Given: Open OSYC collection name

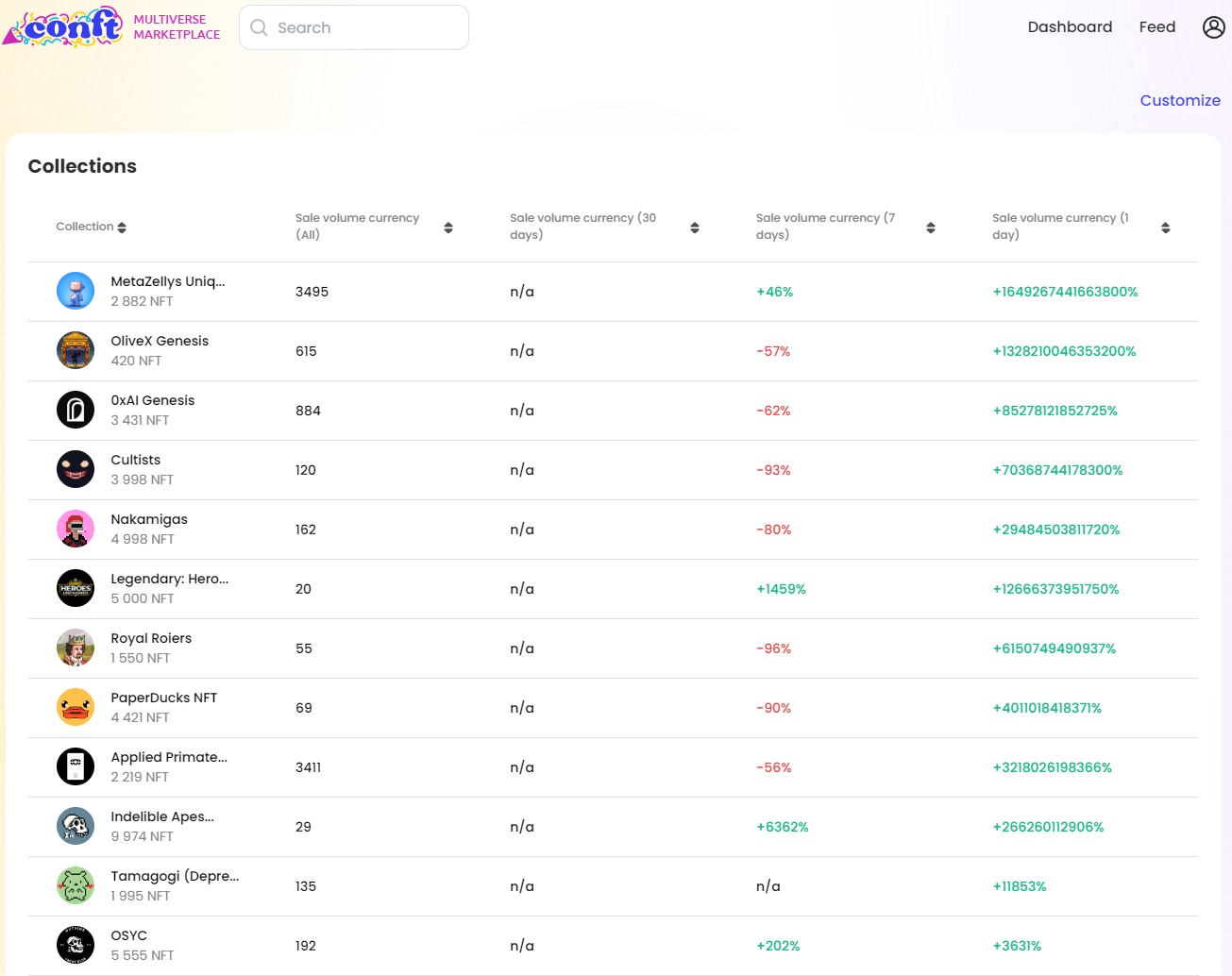Looking at the screenshot, I should [x=129, y=935].
